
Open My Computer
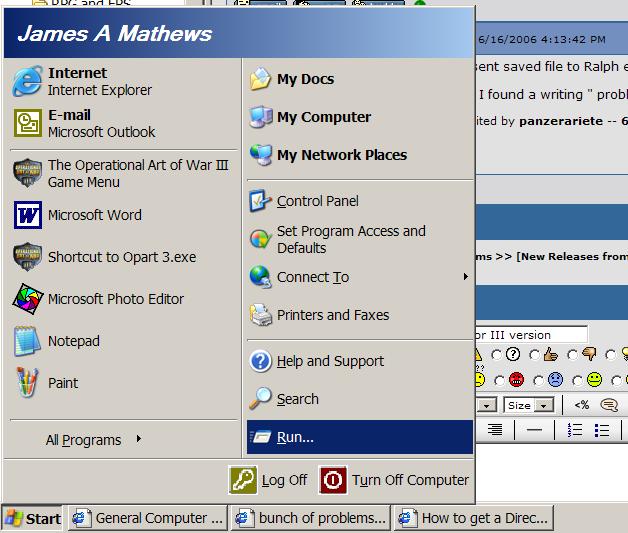click(360, 117)
